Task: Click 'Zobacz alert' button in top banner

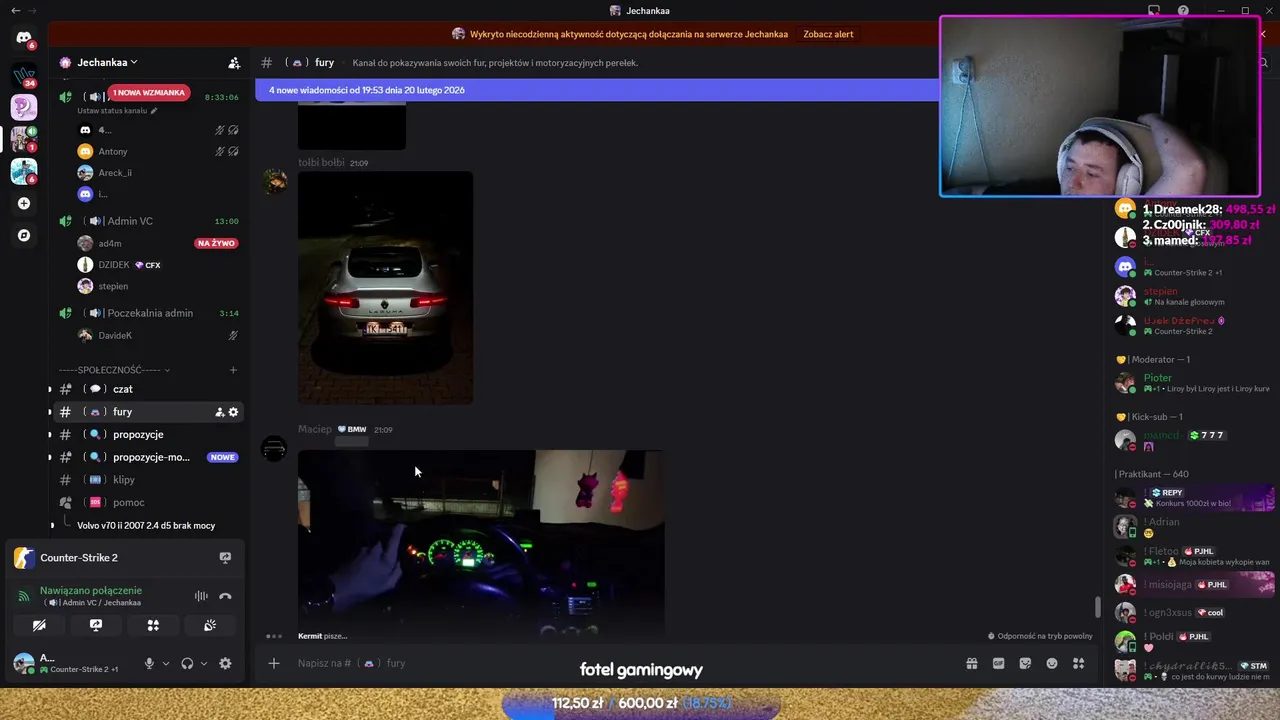Action: pos(828,34)
